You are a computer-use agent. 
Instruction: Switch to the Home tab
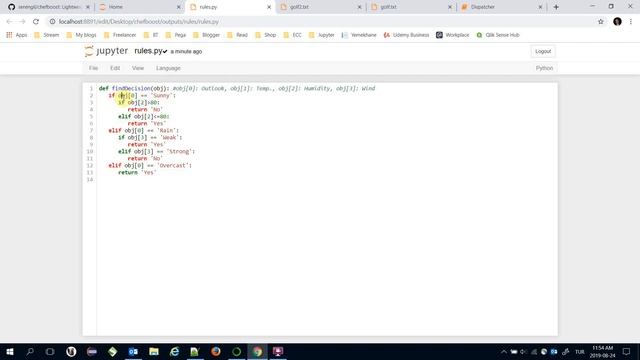point(139,7)
